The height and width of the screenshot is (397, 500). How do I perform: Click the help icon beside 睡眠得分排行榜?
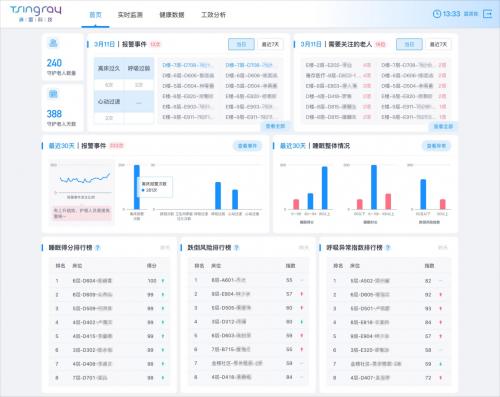click(98, 248)
